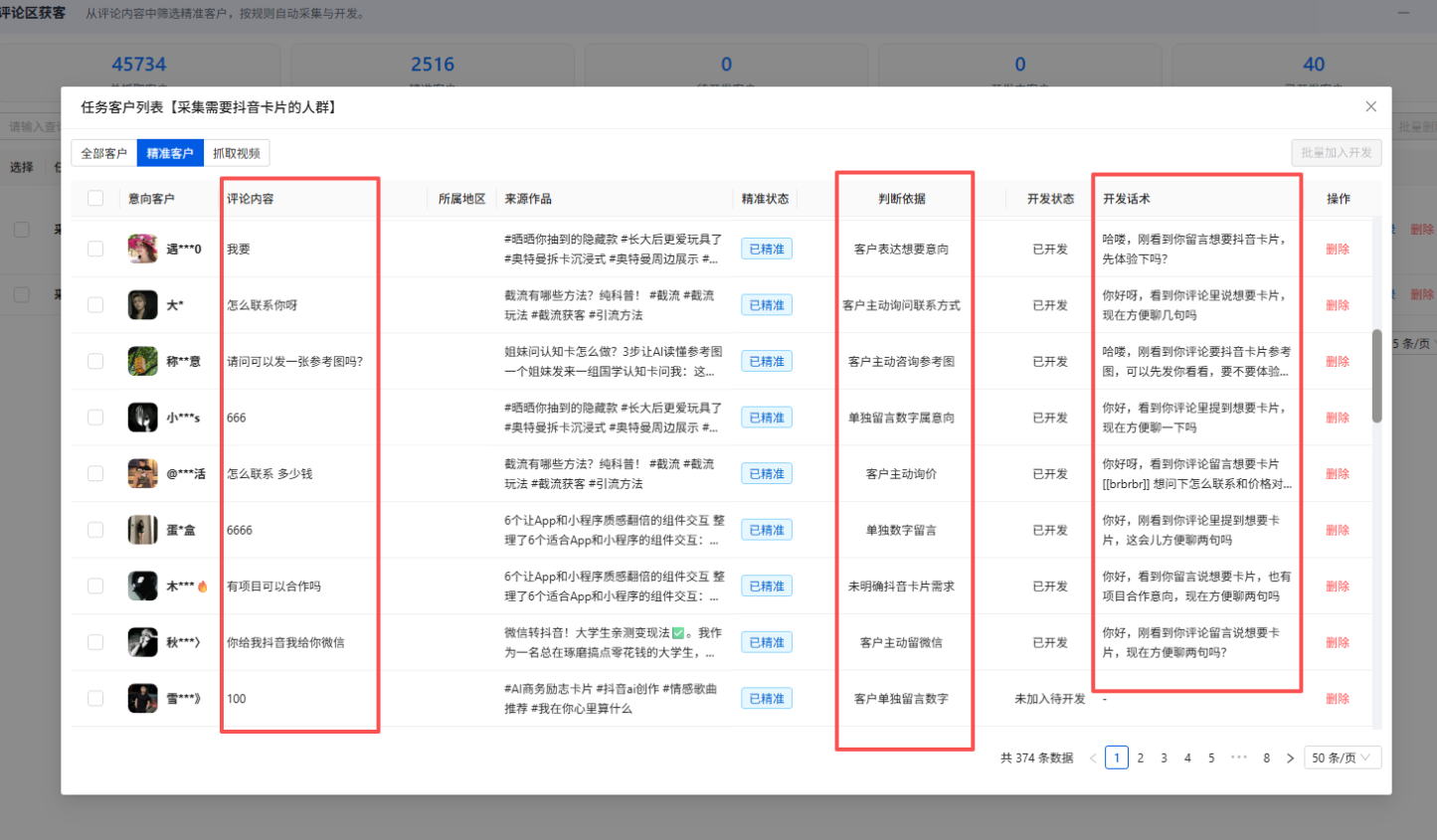
Task: Click avatar of user 小***s
Action: (x=142, y=418)
